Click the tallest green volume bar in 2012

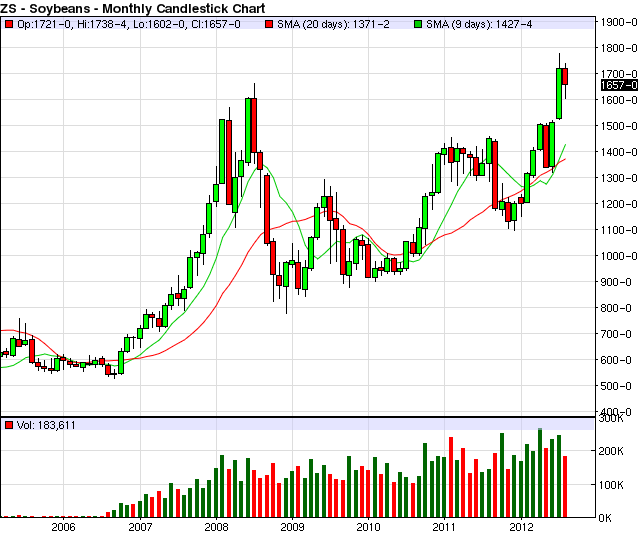coord(540,473)
